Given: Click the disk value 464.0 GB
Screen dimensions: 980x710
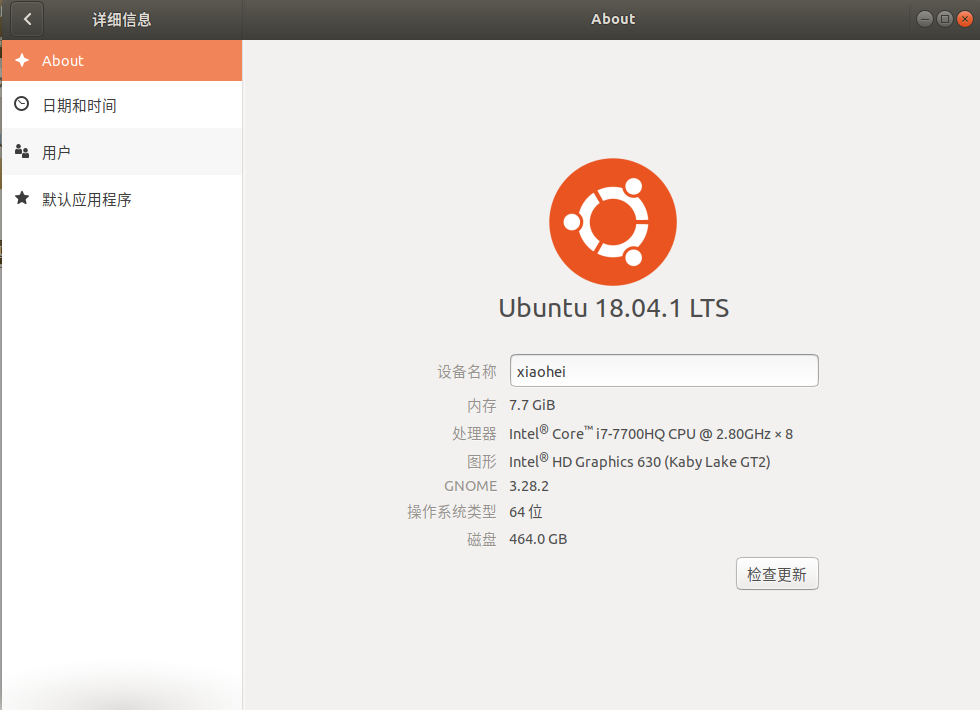Looking at the screenshot, I should coord(538,539).
